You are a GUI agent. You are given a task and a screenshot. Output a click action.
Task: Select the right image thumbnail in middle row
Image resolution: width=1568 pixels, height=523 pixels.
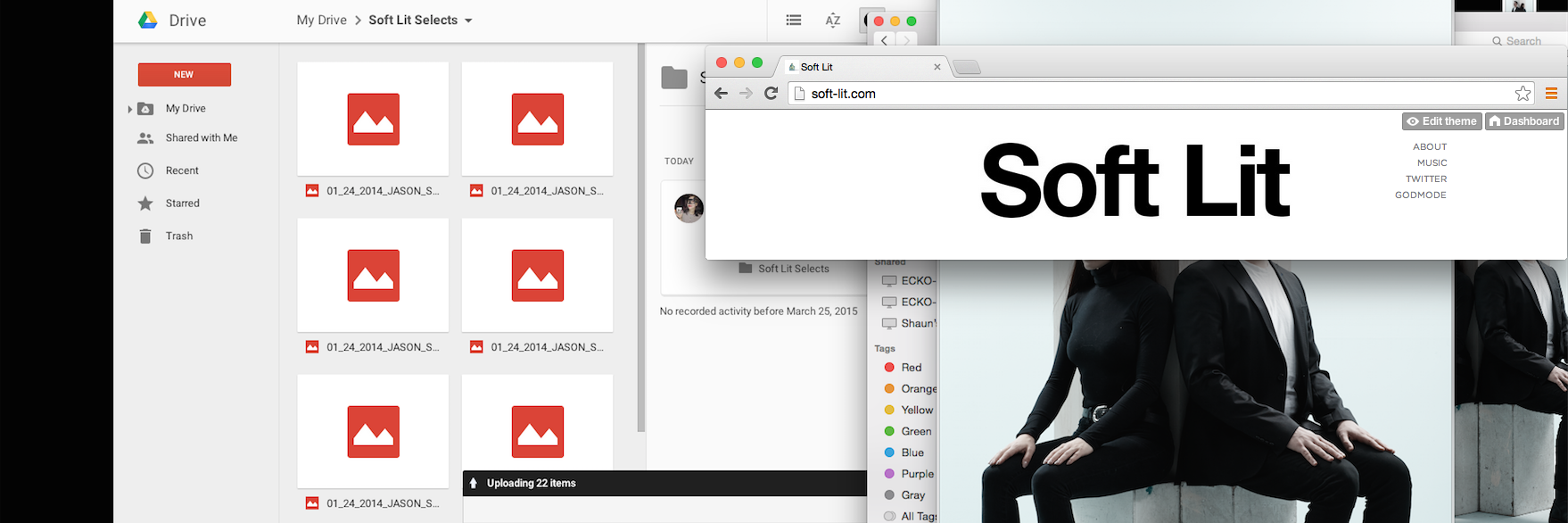click(537, 275)
